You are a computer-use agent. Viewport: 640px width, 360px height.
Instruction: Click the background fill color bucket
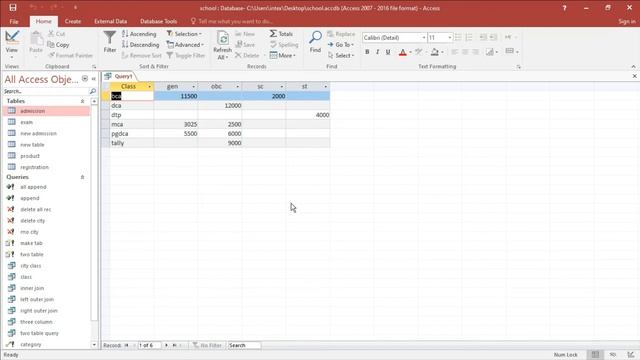click(434, 52)
